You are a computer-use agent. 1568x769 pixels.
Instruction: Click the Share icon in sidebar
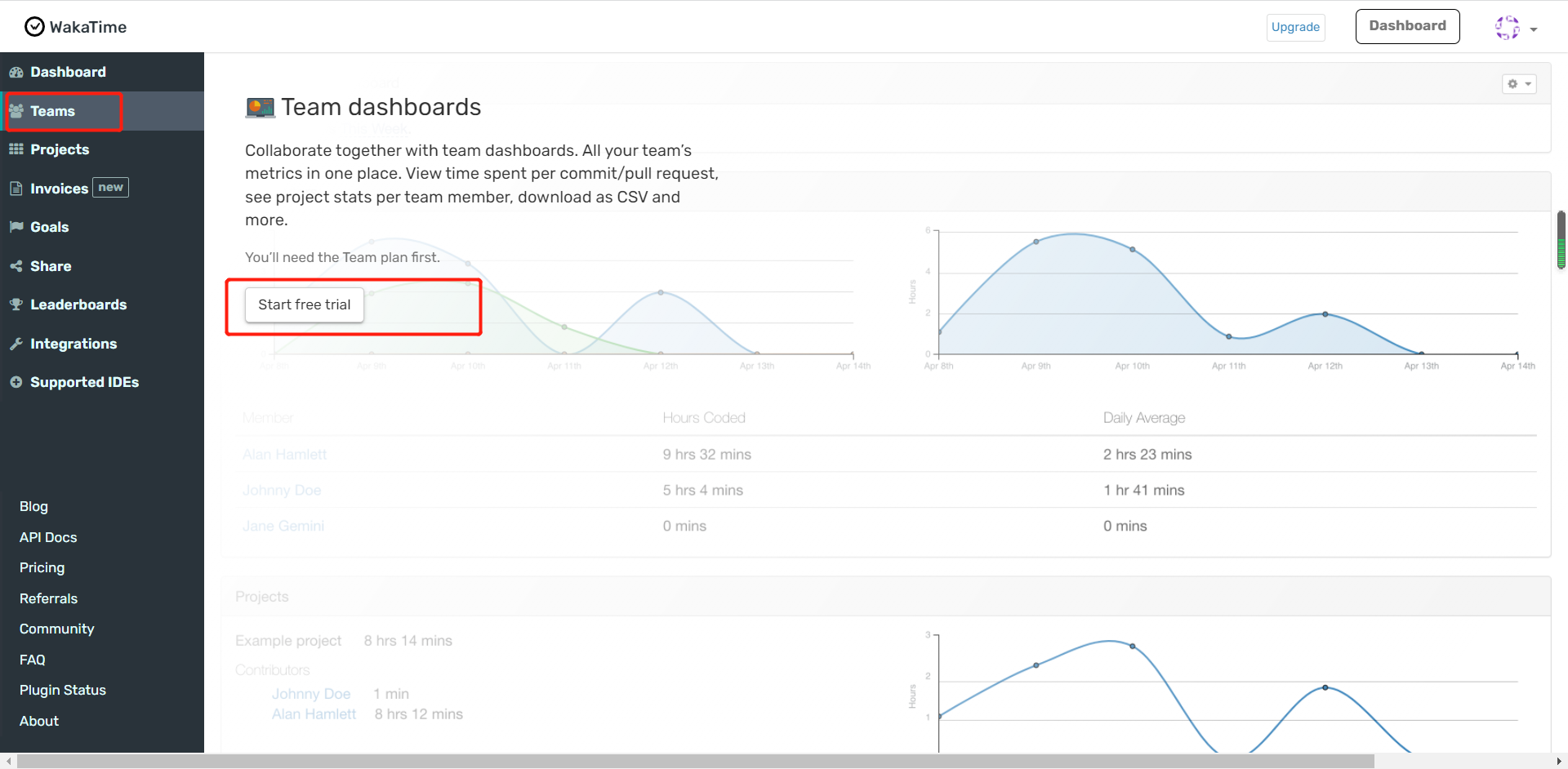point(16,266)
